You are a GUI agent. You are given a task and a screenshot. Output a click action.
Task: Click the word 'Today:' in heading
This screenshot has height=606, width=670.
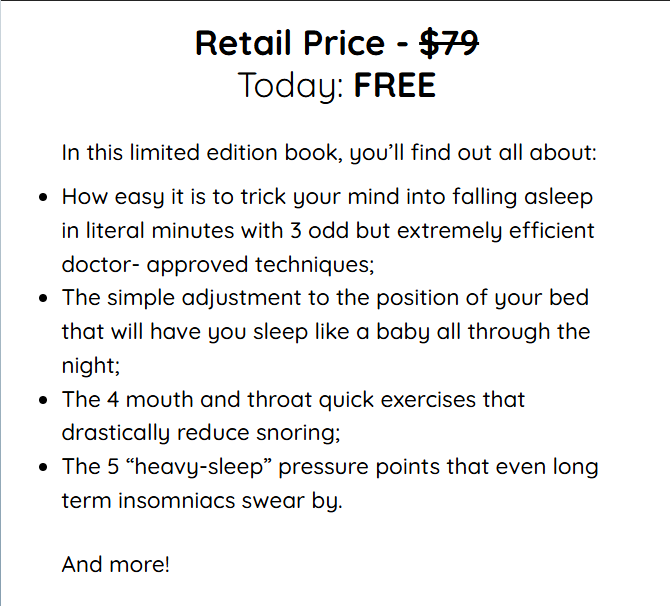click(x=291, y=87)
